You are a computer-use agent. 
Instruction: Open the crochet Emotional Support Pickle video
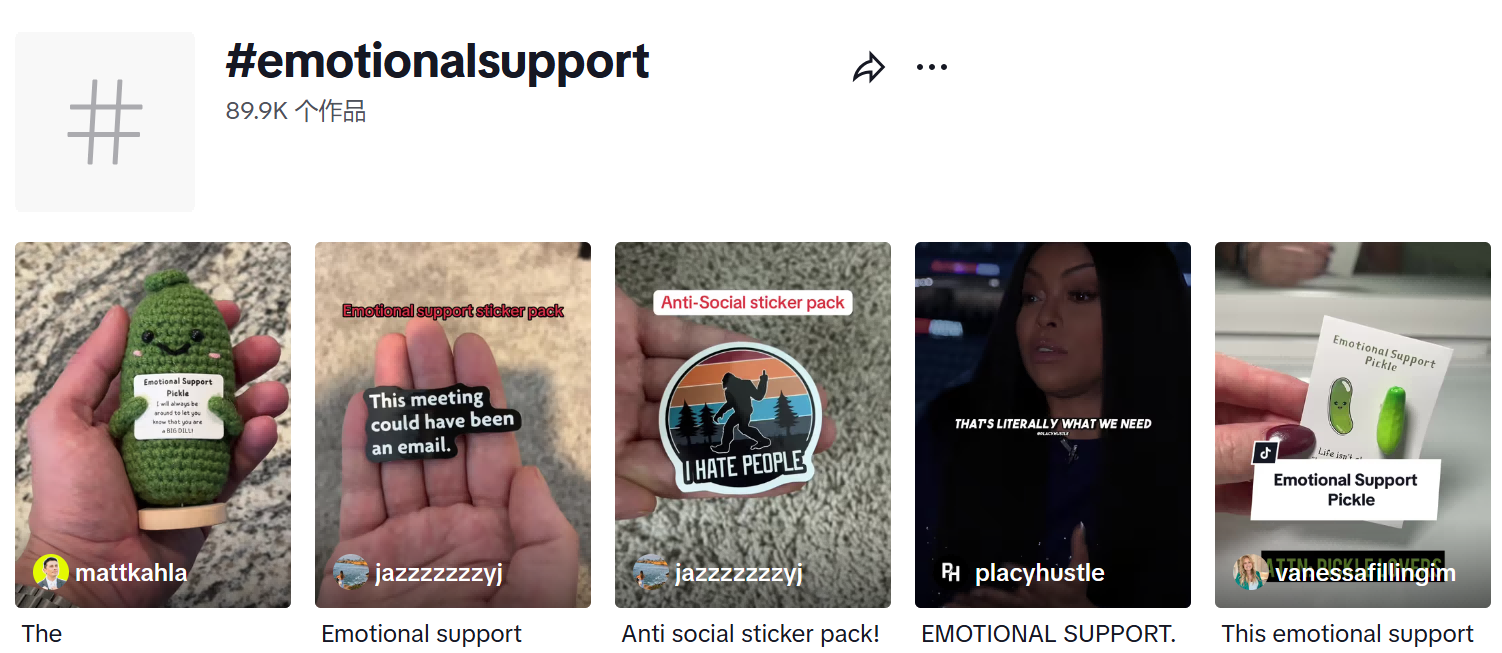point(153,425)
